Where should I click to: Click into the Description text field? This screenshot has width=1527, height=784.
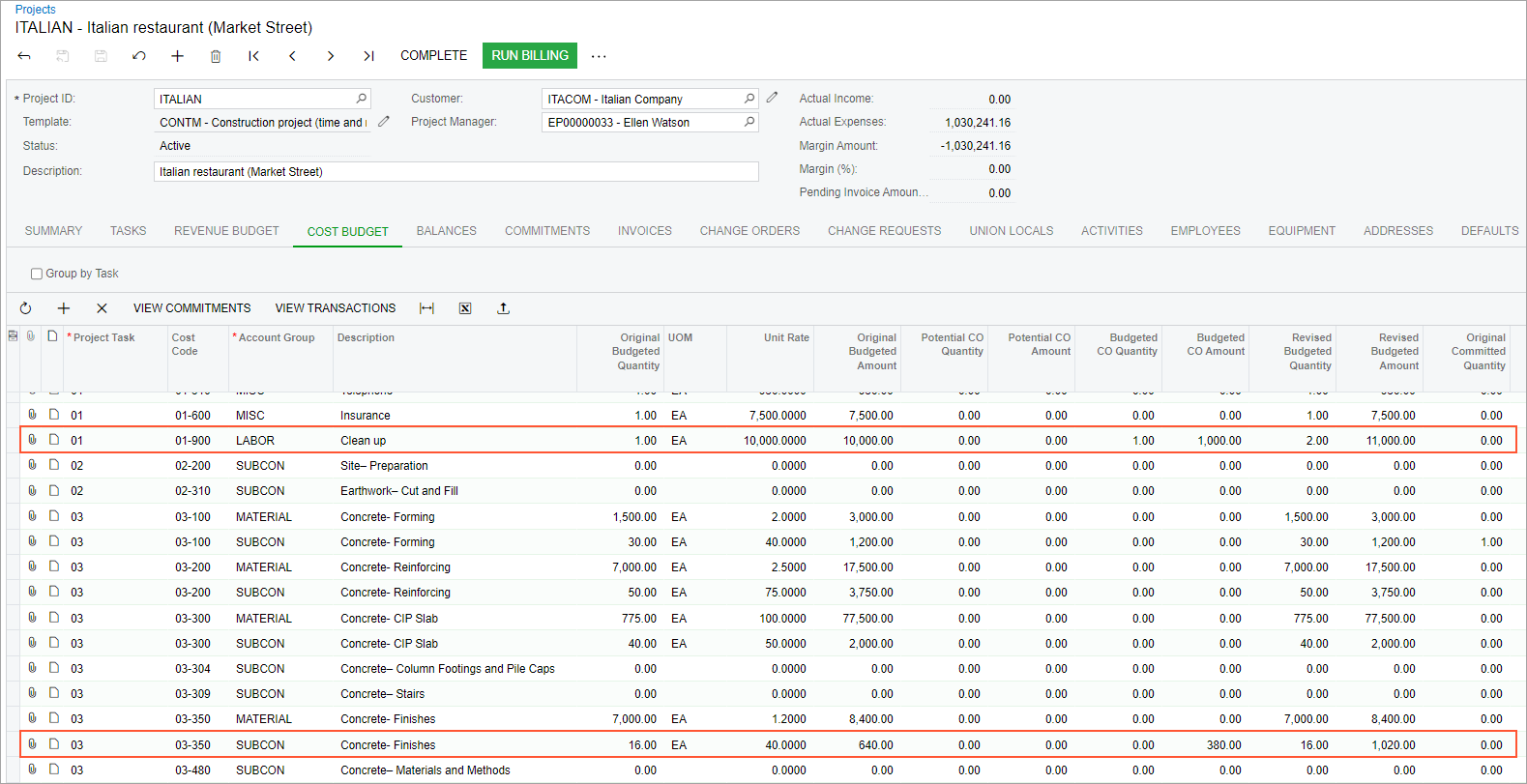click(x=455, y=172)
